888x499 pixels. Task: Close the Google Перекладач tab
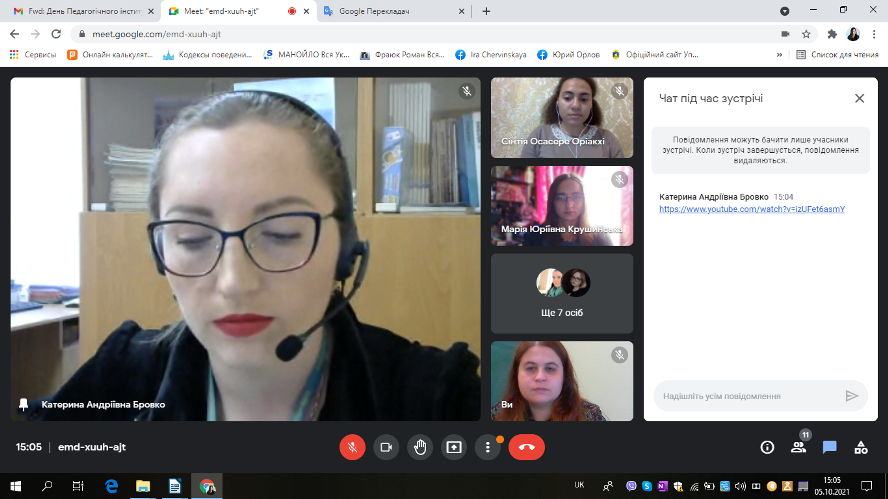pyautogui.click(x=461, y=11)
